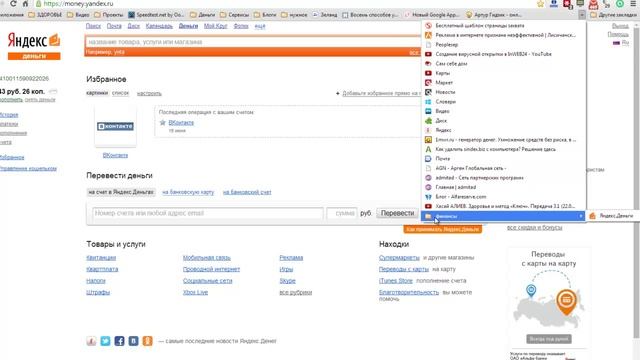Screen dimensions: 640x360
Task: Click the VK social icon in footer
Action: point(133,341)
